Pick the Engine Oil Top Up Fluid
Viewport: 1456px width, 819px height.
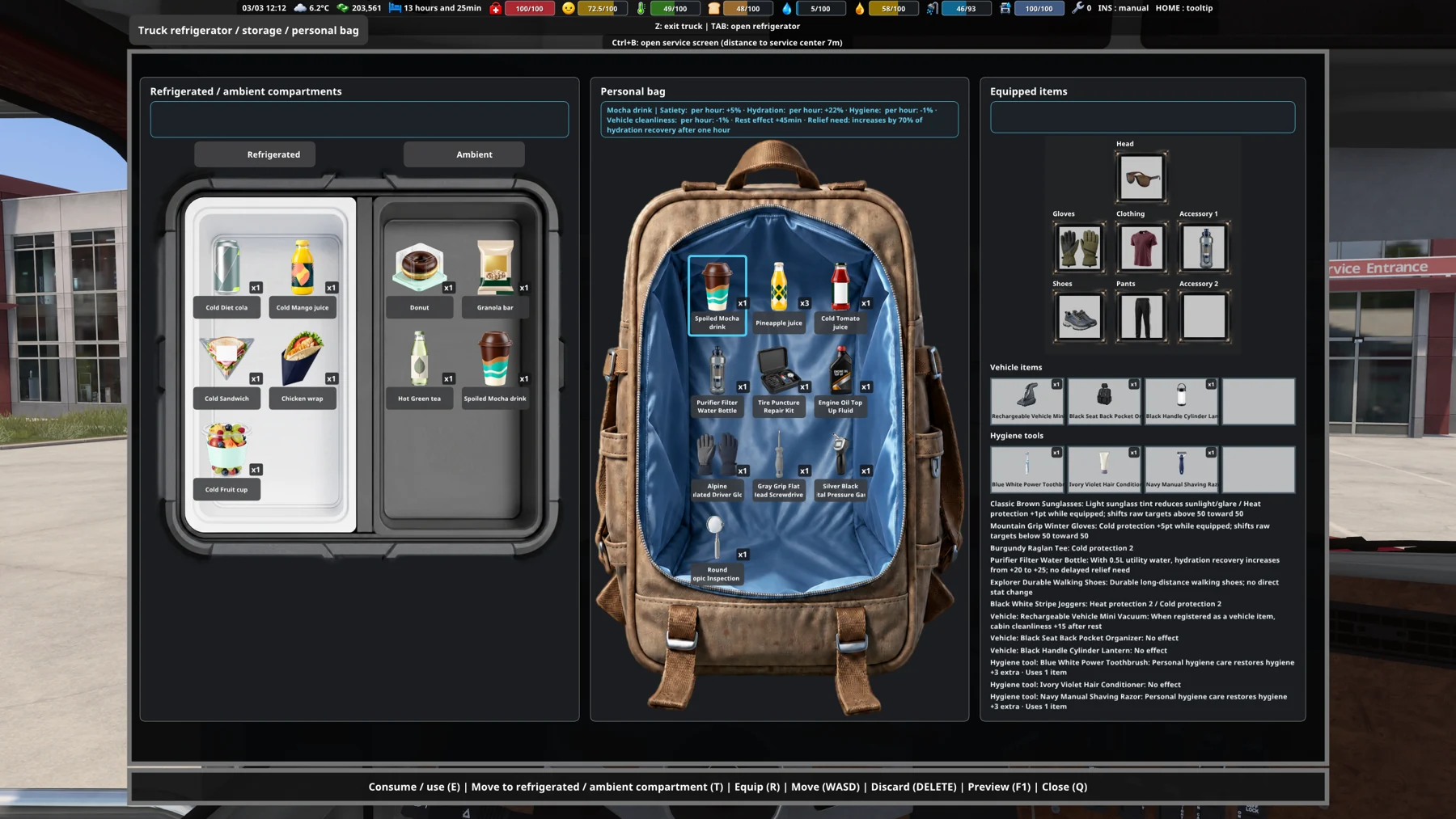pos(840,380)
